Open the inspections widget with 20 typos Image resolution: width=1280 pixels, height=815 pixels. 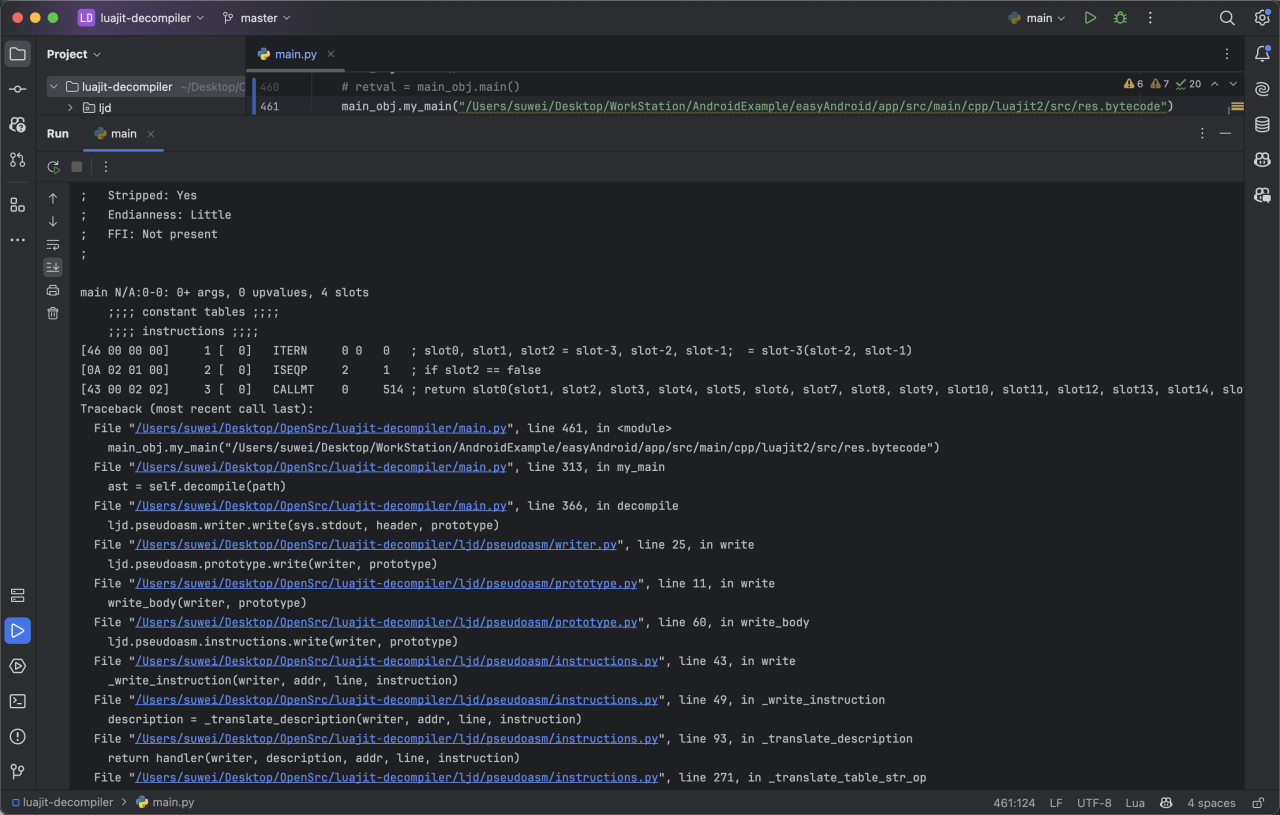click(1162, 84)
